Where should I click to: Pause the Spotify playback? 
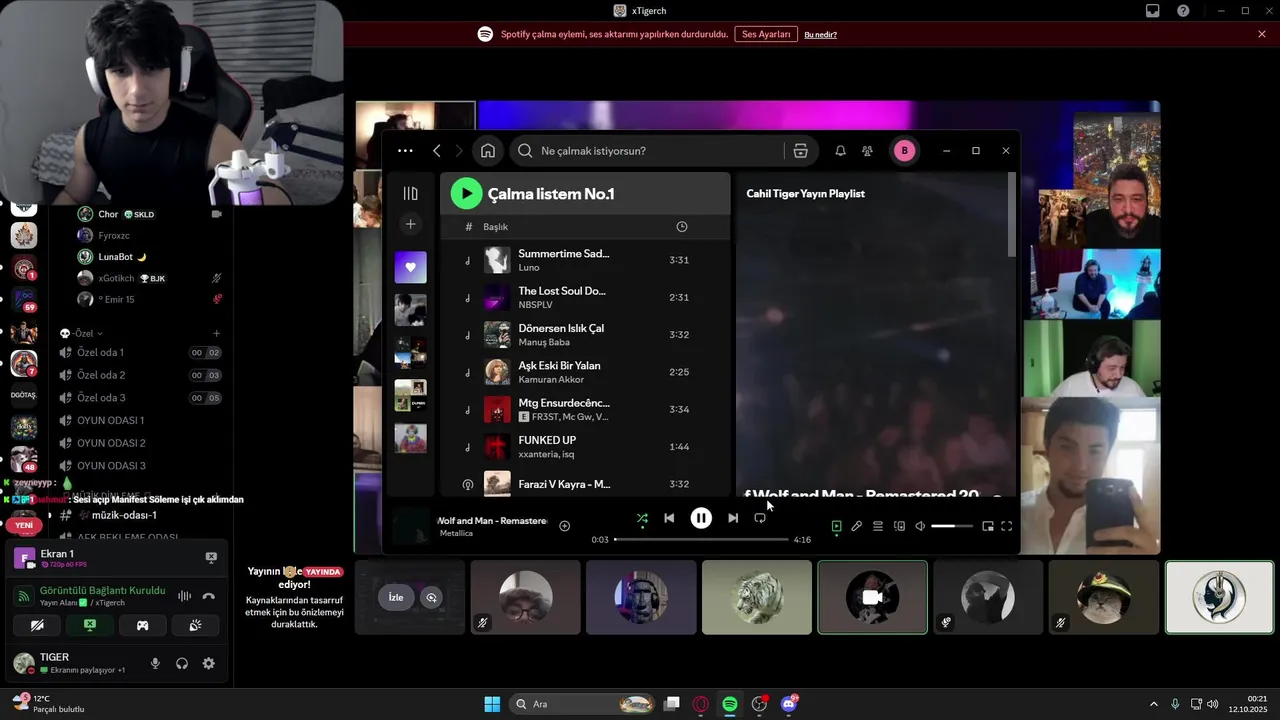tap(701, 518)
